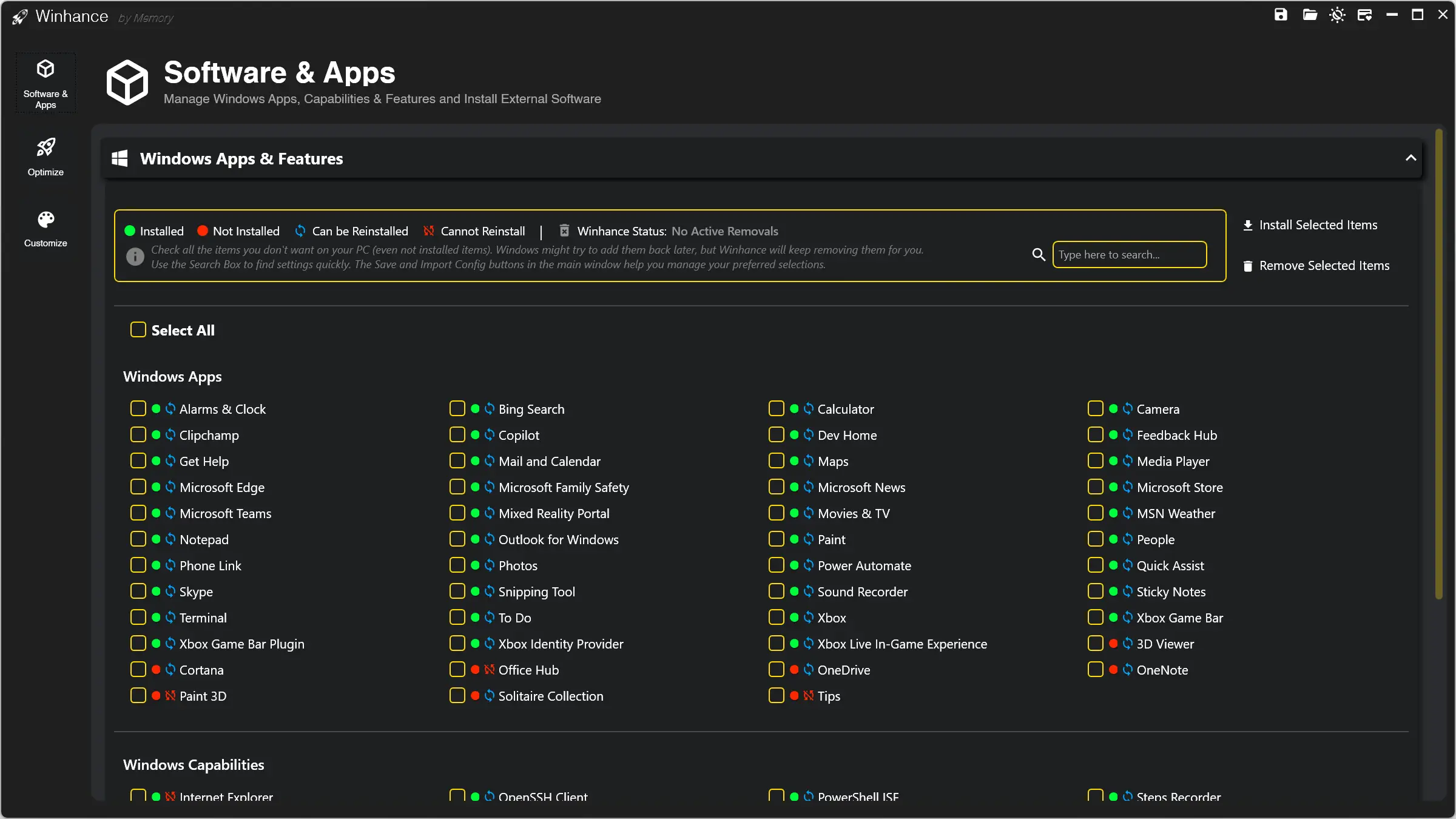The height and width of the screenshot is (819, 1456).
Task: Click the cannot-reinstall icon next to Tips
Action: click(809, 696)
